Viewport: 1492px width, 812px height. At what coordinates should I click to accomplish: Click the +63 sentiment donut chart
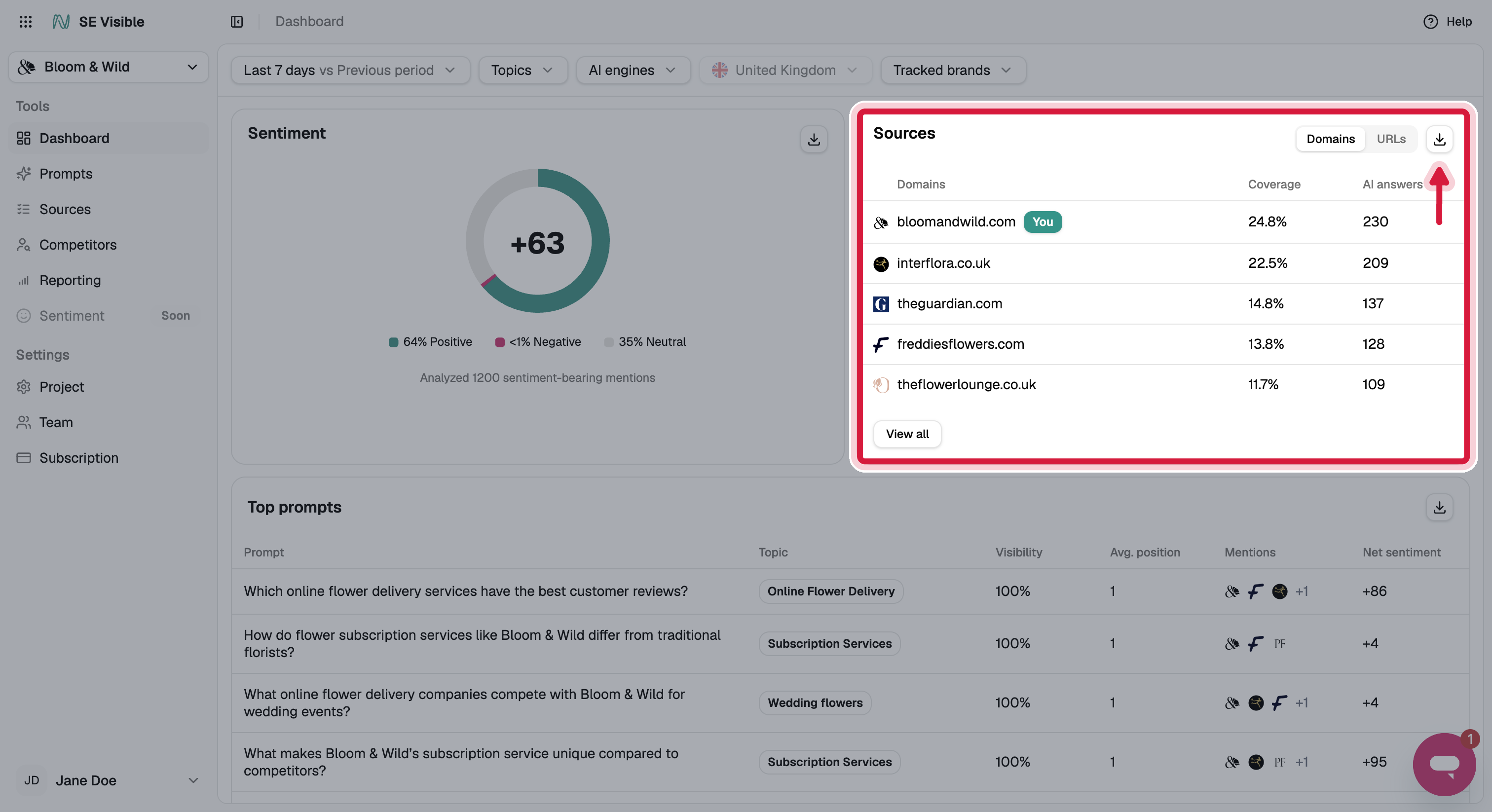(537, 241)
